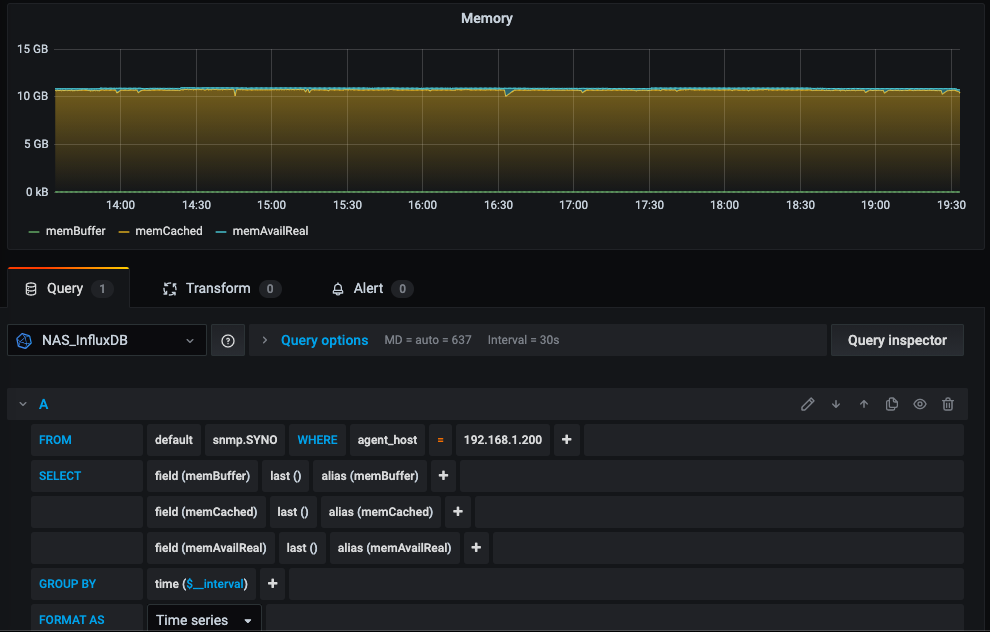Click last () aggregation in memAvailReal row

coord(302,548)
